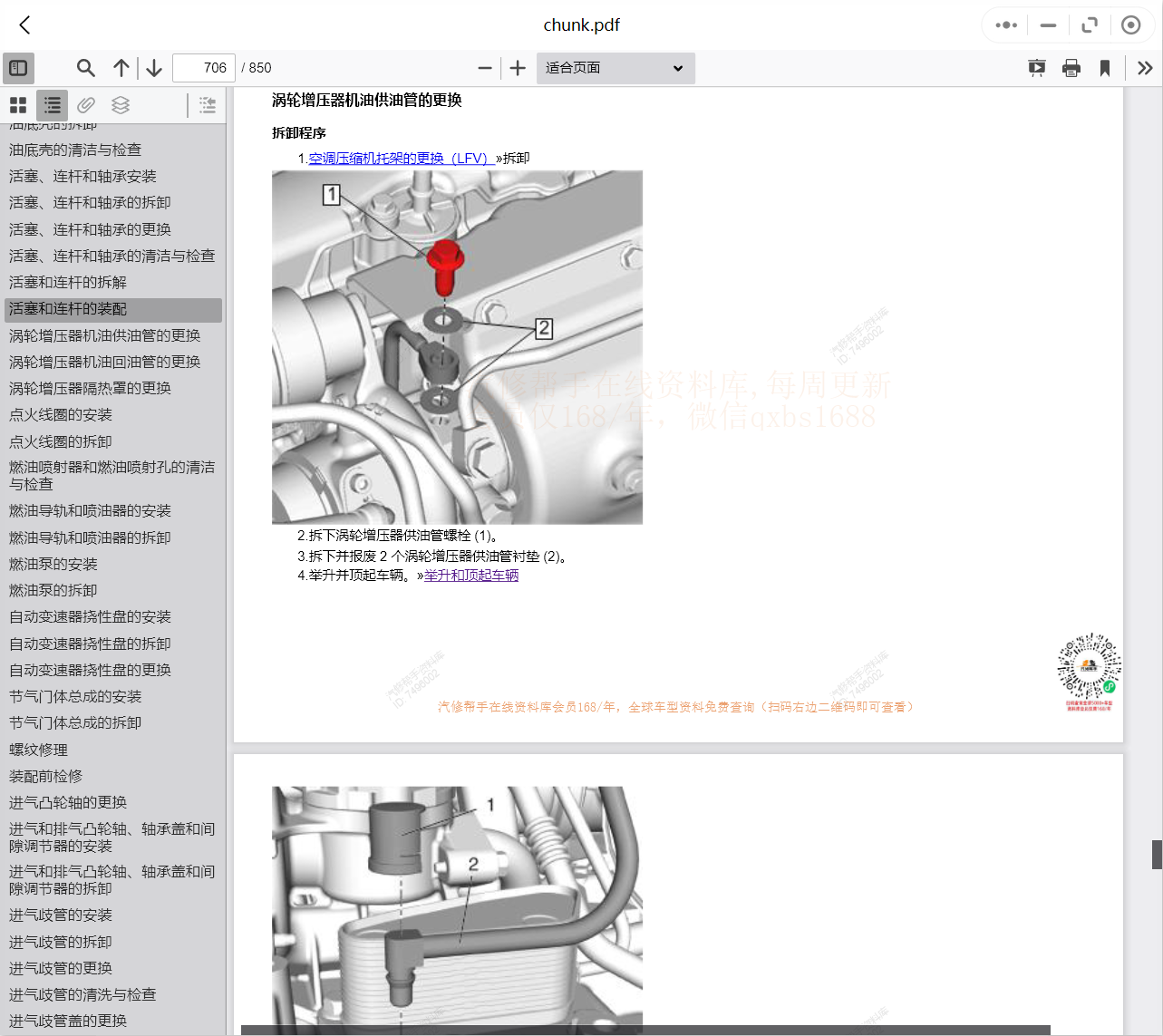The height and width of the screenshot is (1036, 1163).
Task: Go to the previous page with up arrow
Action: click(x=121, y=67)
